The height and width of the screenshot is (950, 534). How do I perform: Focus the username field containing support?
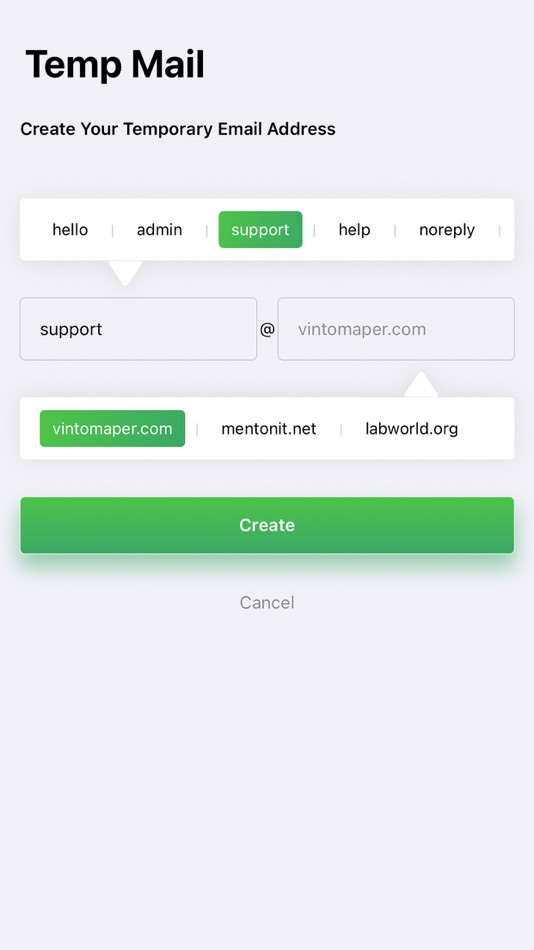[138, 329]
